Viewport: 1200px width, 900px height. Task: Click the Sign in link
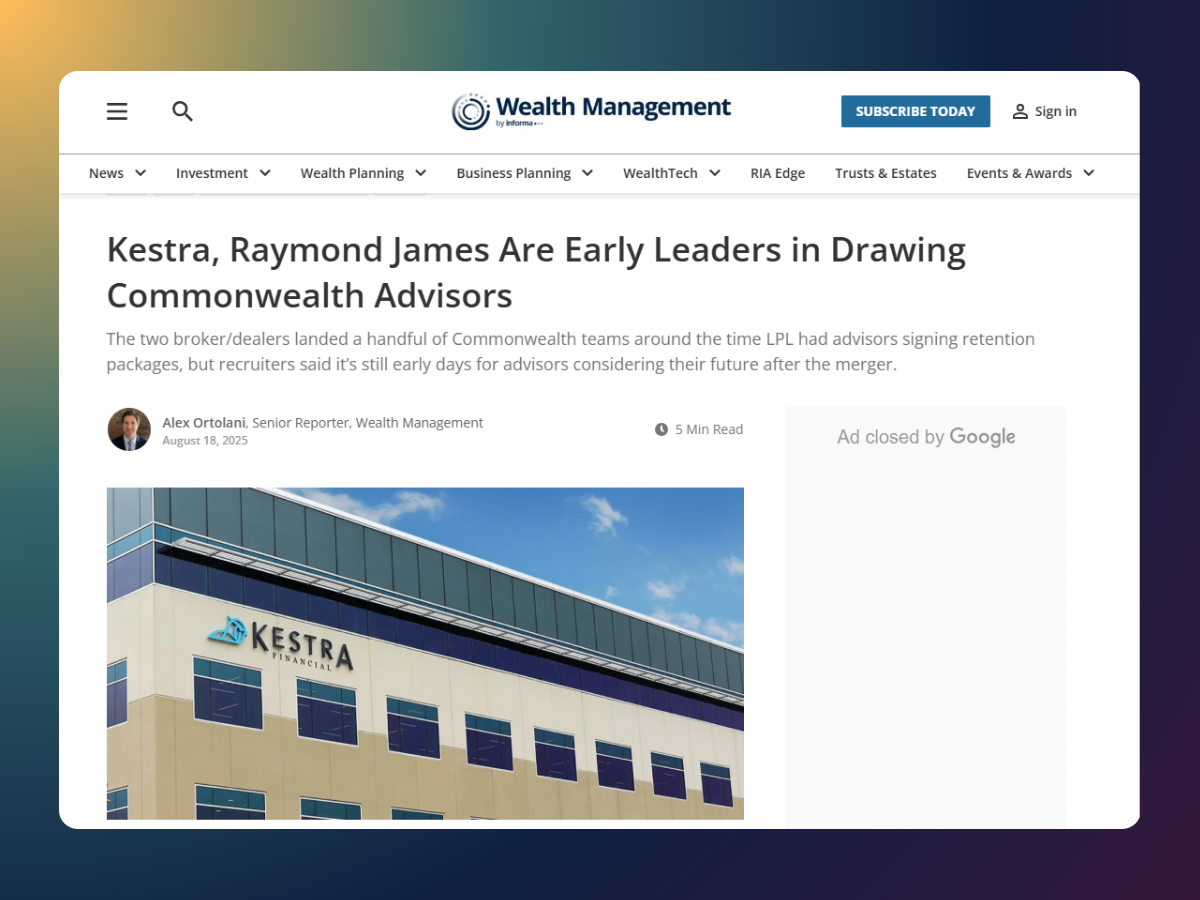(1056, 111)
